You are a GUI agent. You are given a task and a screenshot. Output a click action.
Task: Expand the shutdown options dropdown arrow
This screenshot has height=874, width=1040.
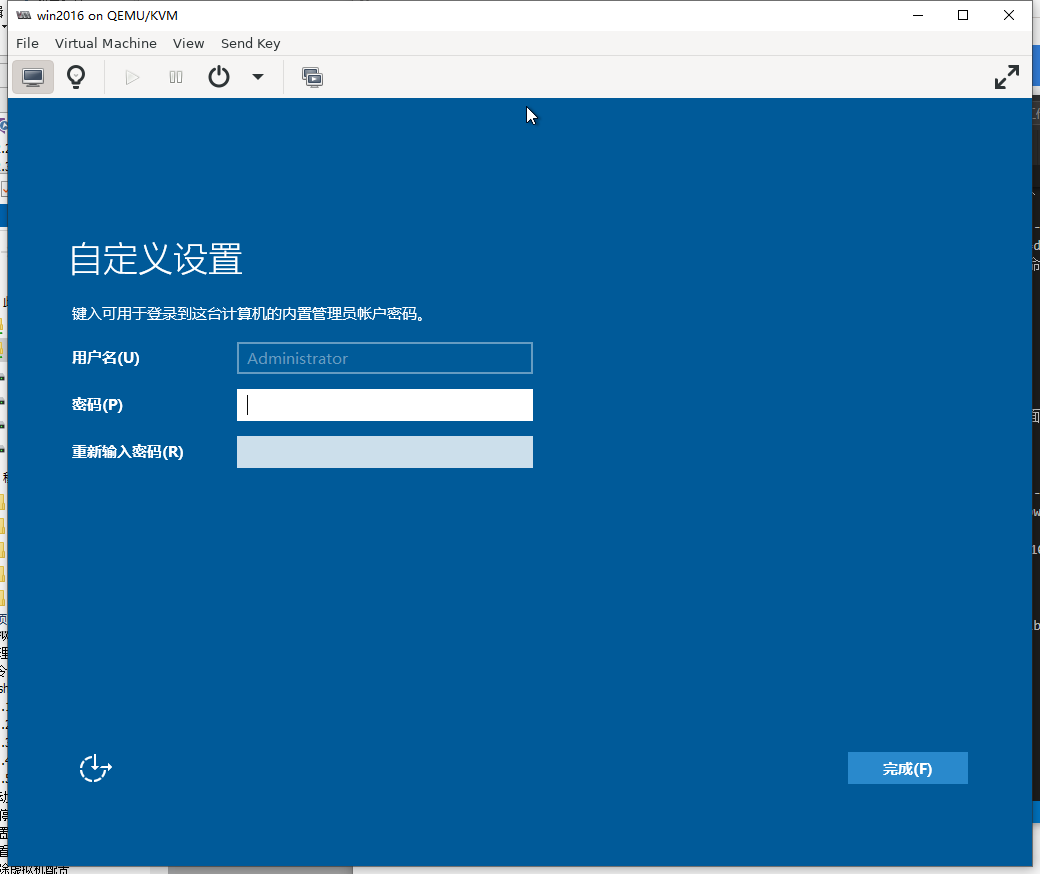(x=258, y=77)
